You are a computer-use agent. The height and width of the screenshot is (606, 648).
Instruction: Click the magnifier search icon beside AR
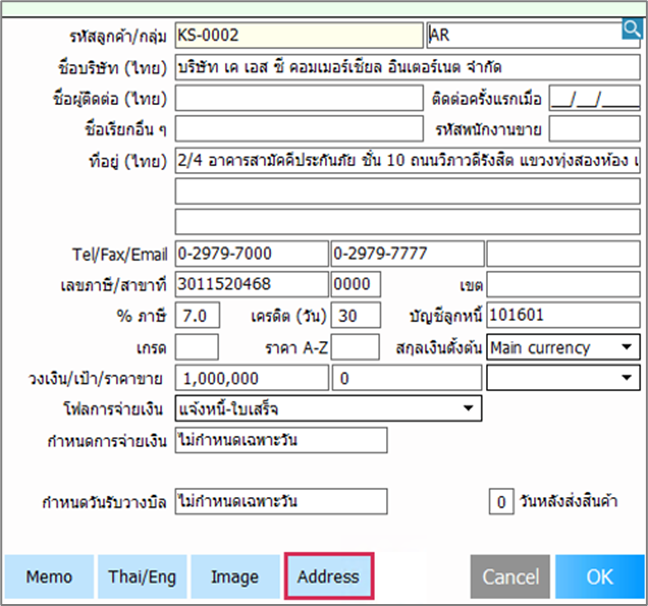pyautogui.click(x=632, y=29)
